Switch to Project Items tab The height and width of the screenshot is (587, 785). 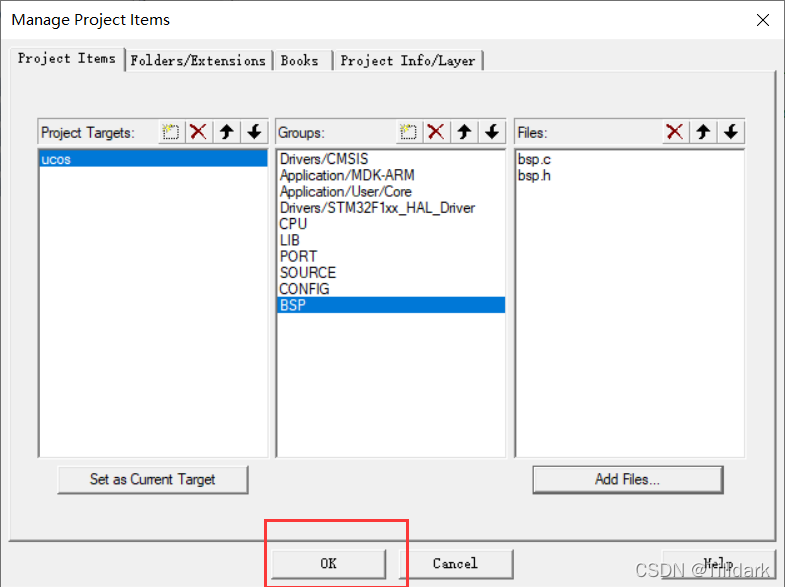tap(67, 59)
